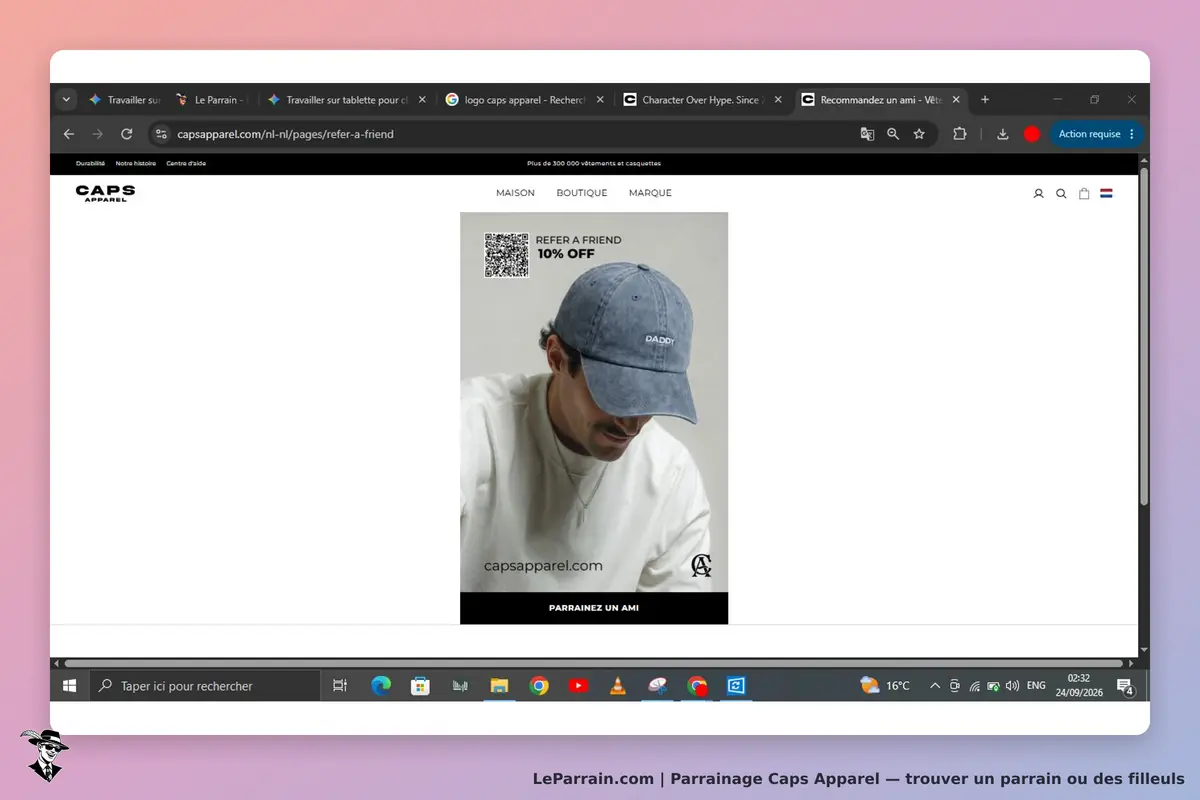Go back with browser back arrow
This screenshot has height=800, width=1200.
[x=69, y=134]
